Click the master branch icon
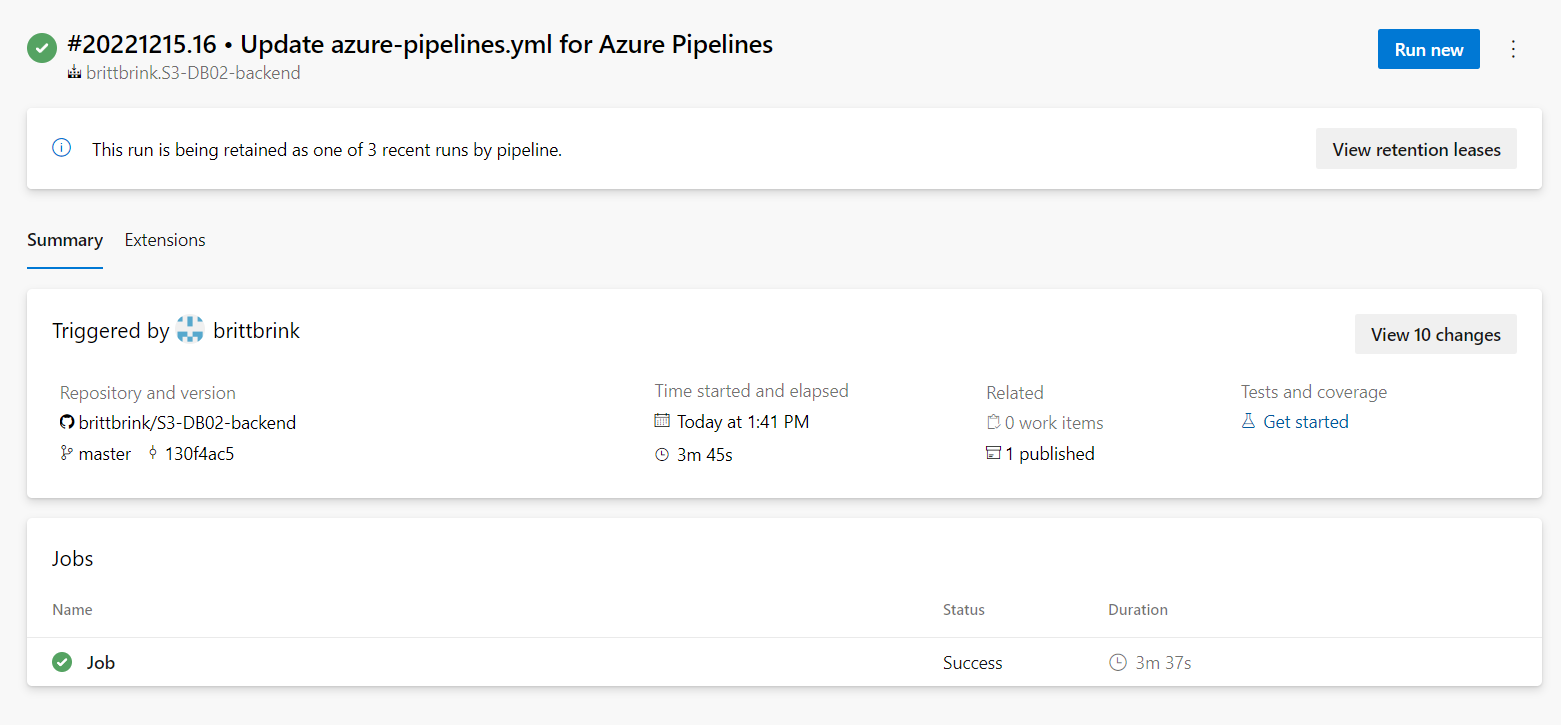Screen dimensions: 1561x725 click(67, 454)
